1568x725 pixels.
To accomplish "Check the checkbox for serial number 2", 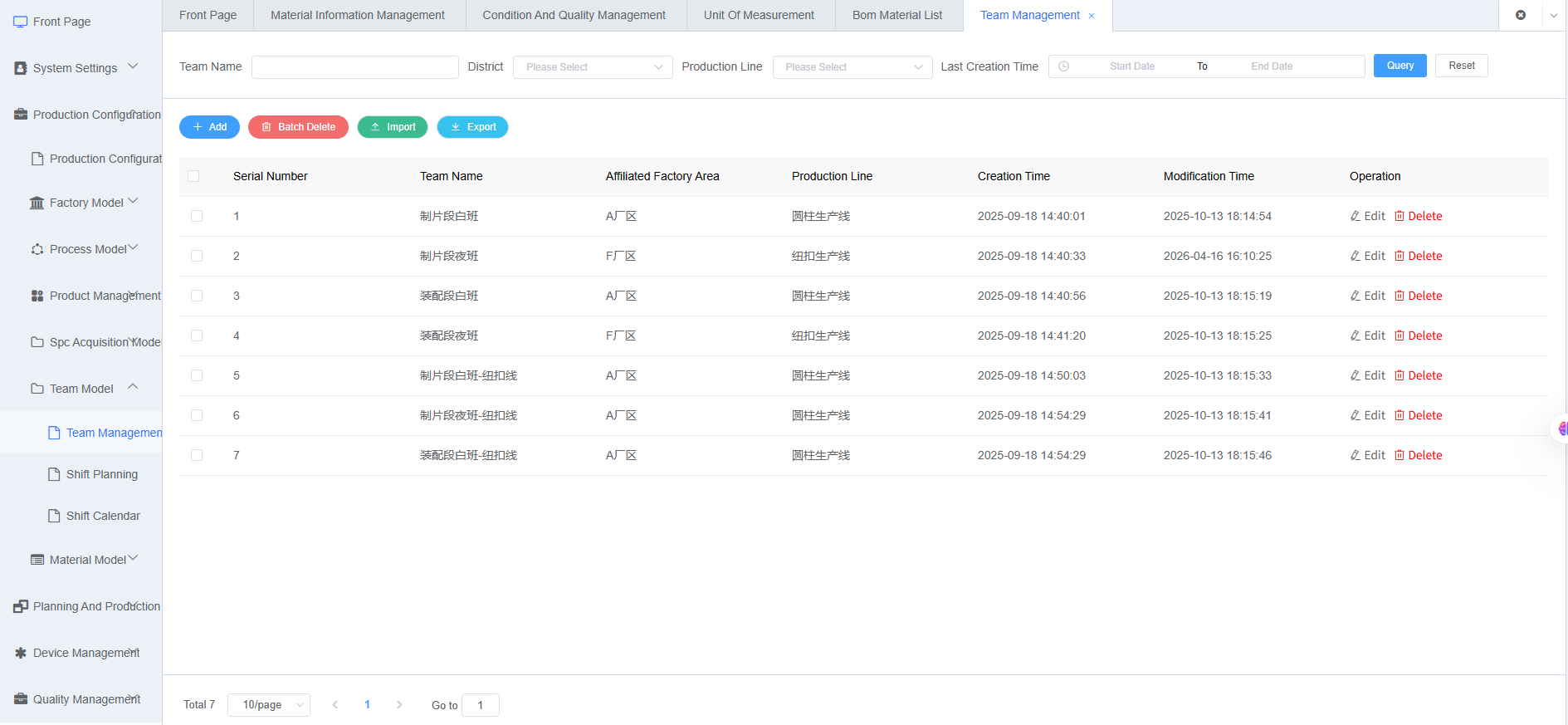I will tap(197, 256).
